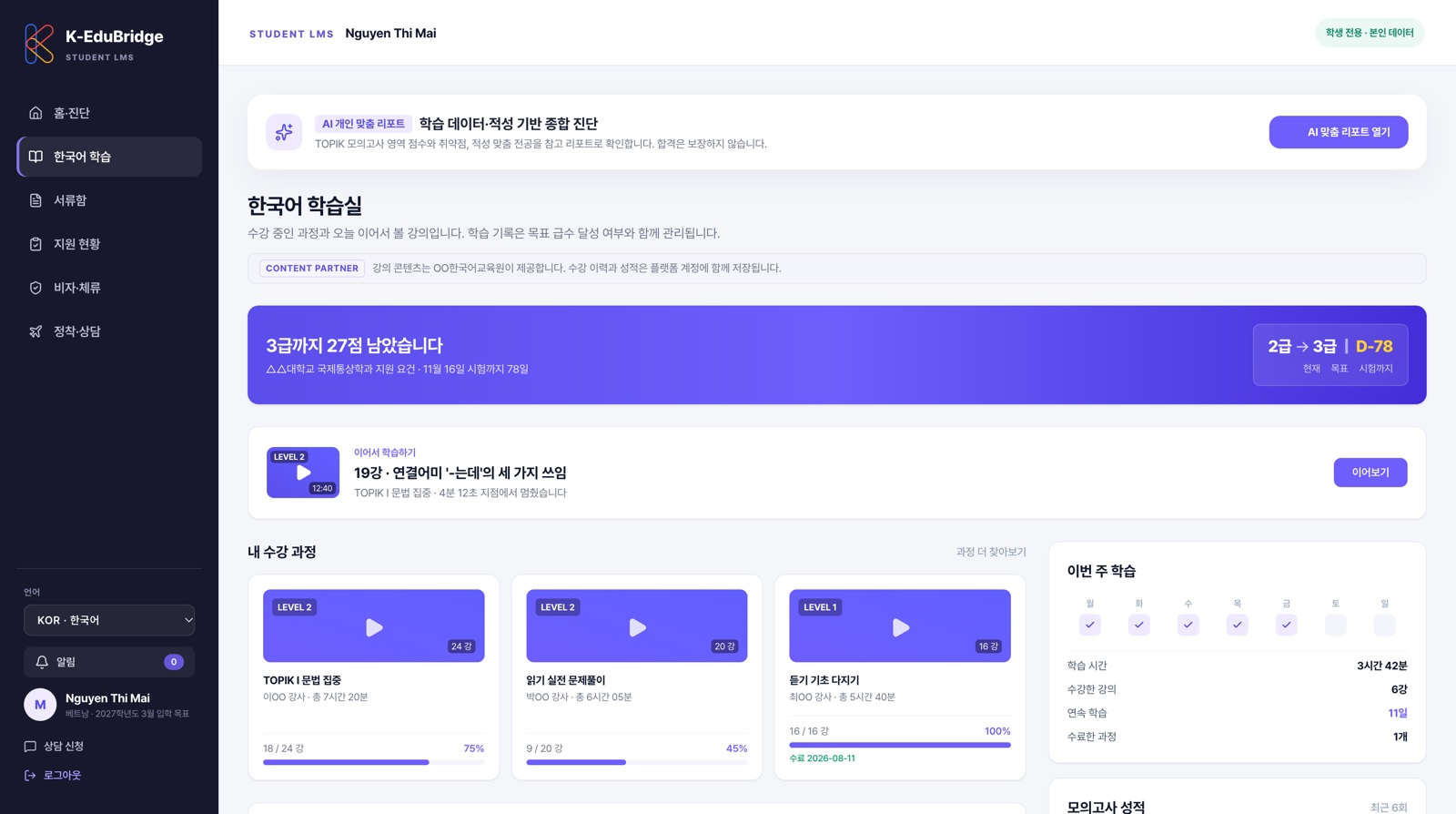The width and height of the screenshot is (1456, 814).
Task: Click the chat icon beside 상담 신청
Action: 30,747
